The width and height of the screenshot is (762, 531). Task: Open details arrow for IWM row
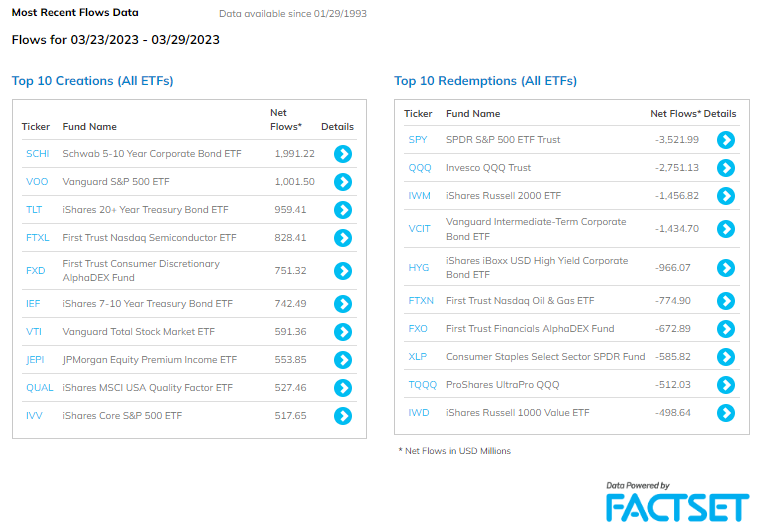point(726,196)
